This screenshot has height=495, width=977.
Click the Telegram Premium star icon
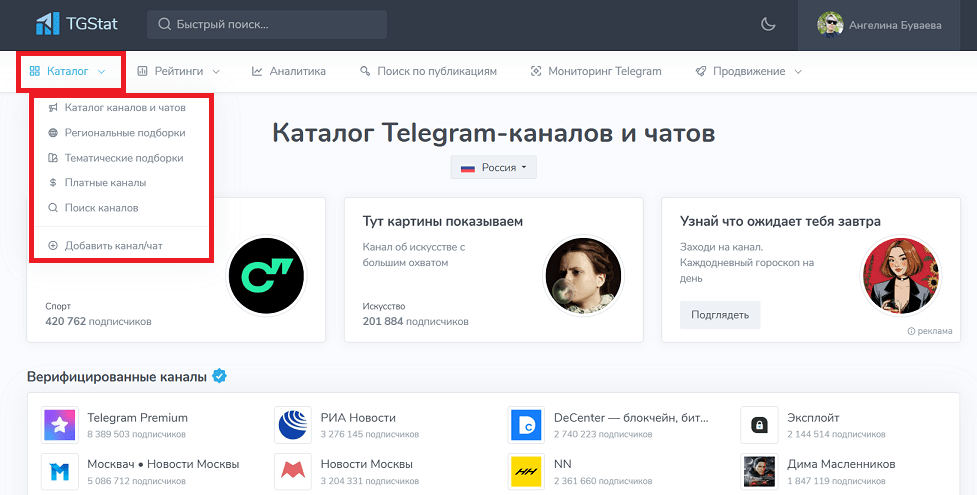click(60, 425)
